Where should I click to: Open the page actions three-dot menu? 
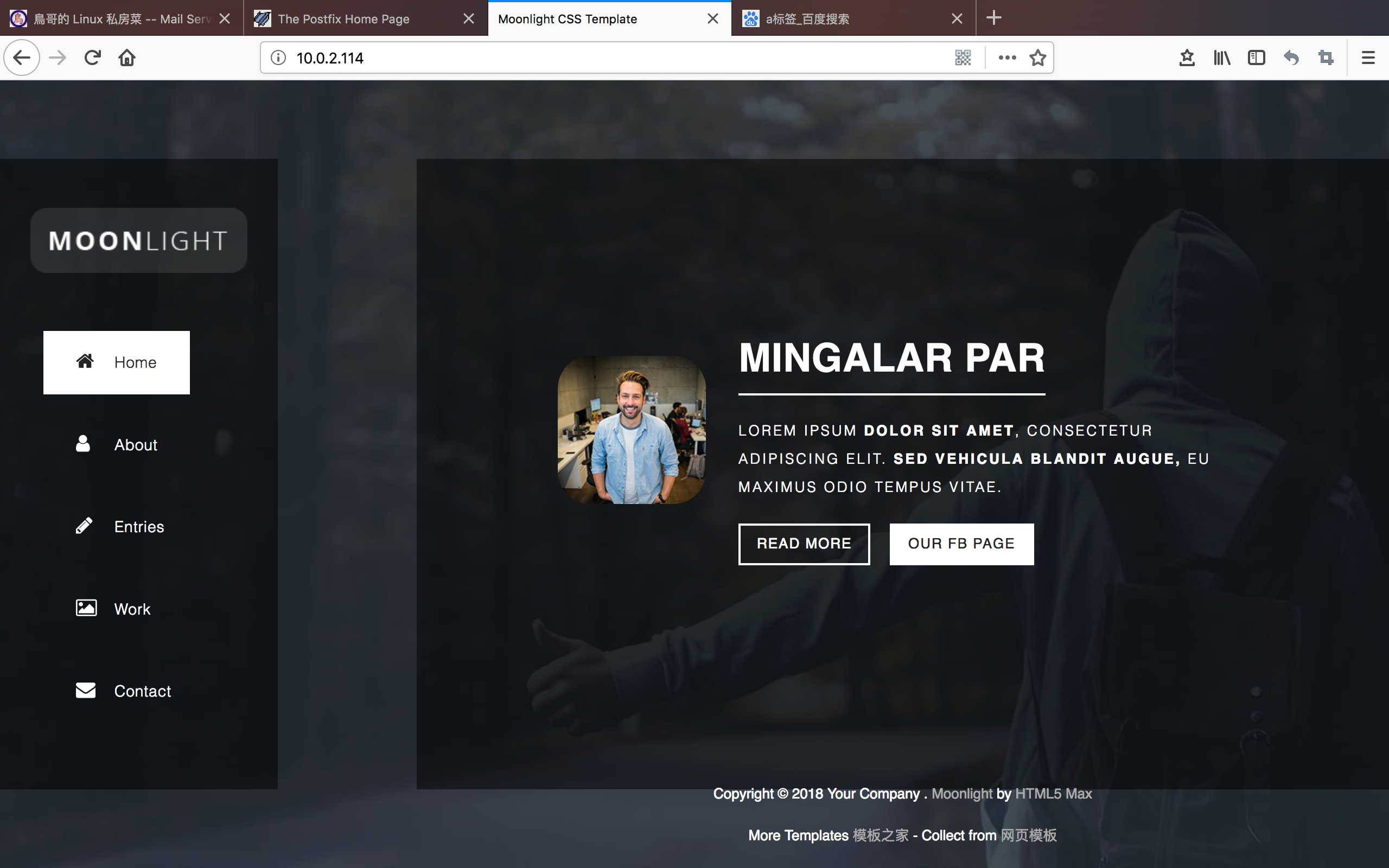(1006, 58)
